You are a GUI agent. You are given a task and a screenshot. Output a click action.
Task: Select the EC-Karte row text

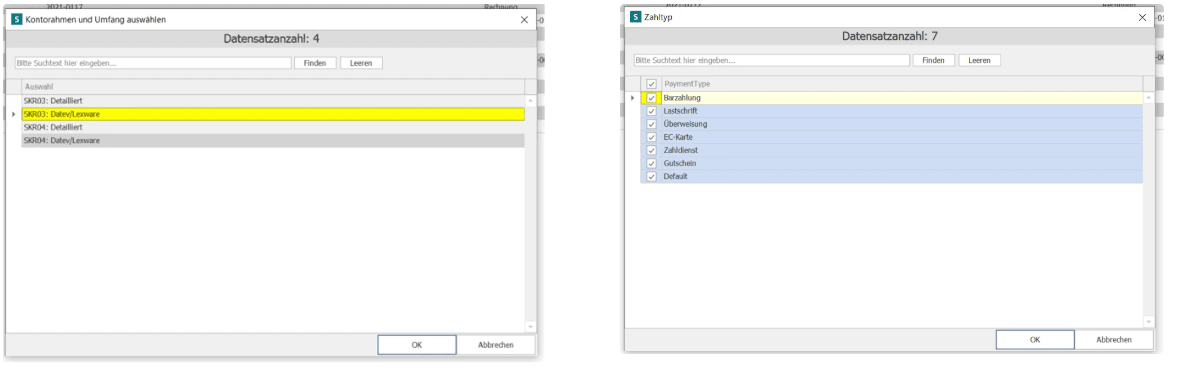click(678, 137)
